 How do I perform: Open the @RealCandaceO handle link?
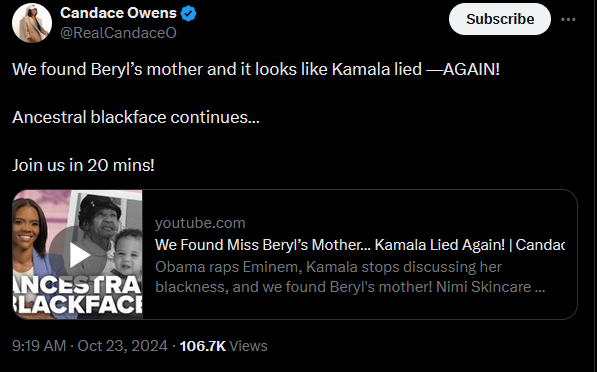click(118, 33)
